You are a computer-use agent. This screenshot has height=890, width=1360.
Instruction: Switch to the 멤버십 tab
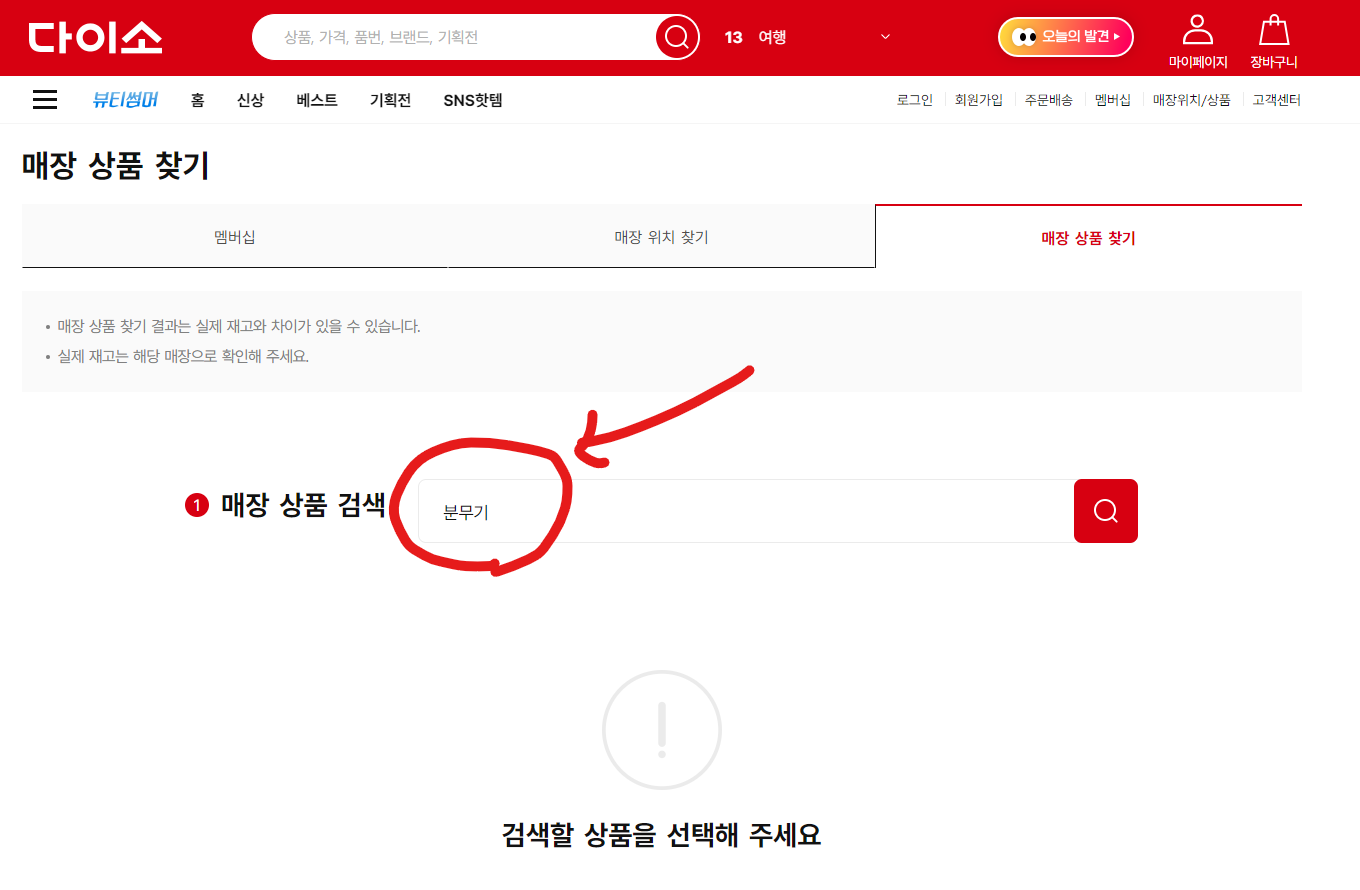click(235, 237)
